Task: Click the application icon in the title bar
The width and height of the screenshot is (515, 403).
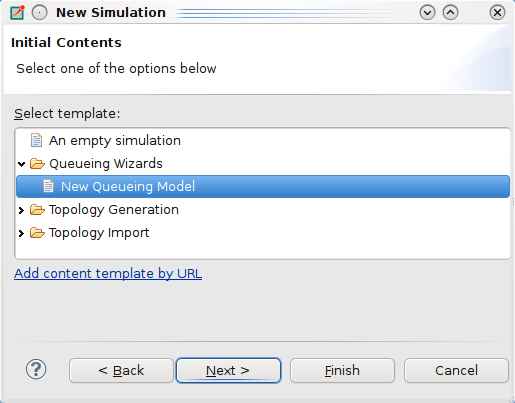Action: (17, 13)
